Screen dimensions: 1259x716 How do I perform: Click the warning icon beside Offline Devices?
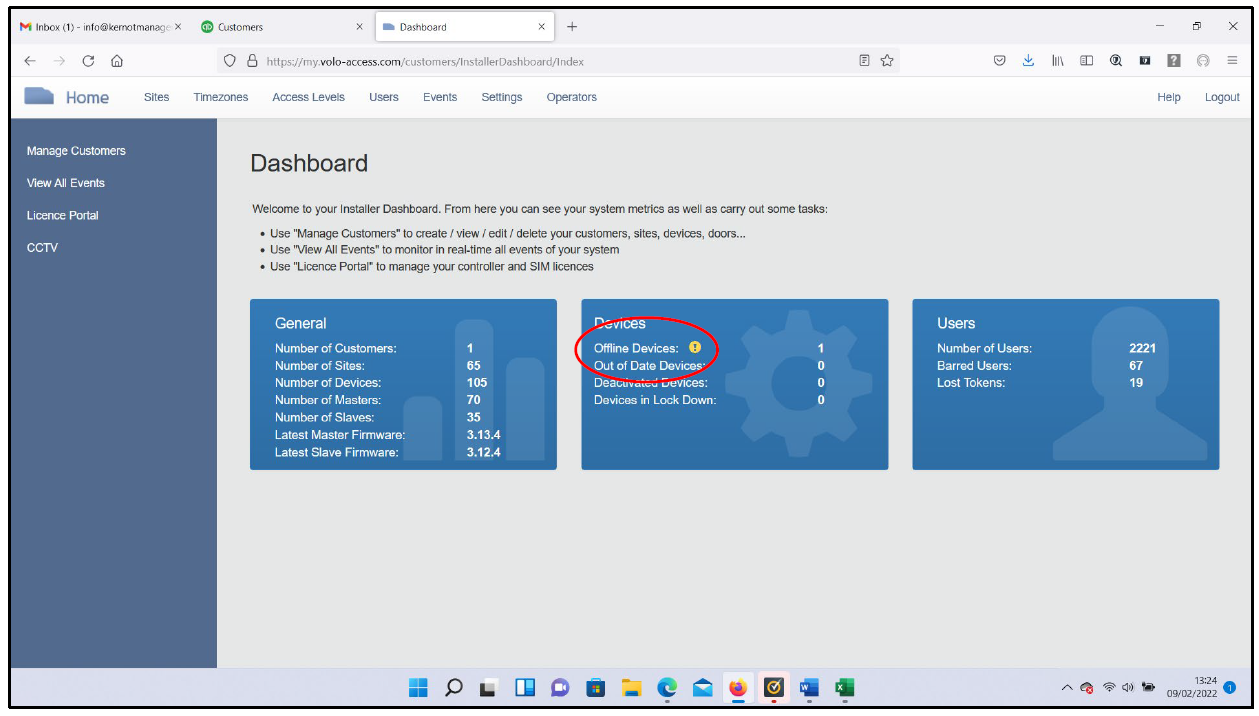click(697, 346)
